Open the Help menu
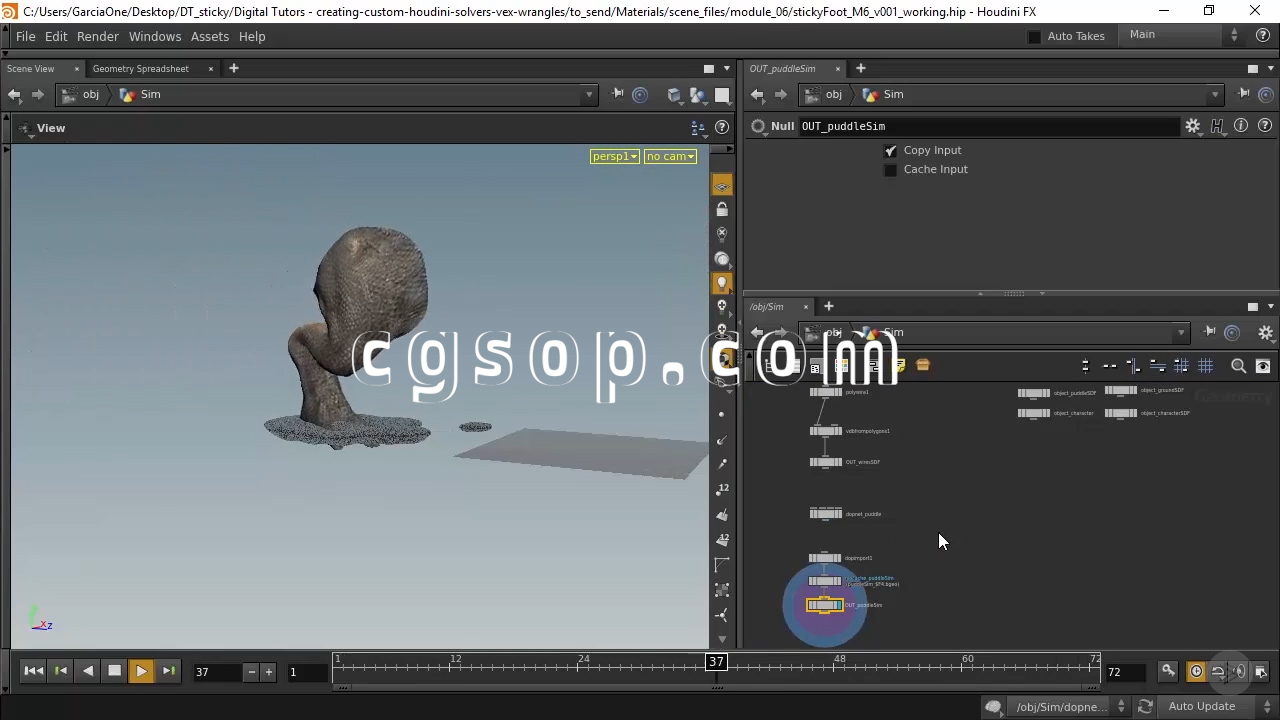The height and width of the screenshot is (720, 1280). coord(252,36)
